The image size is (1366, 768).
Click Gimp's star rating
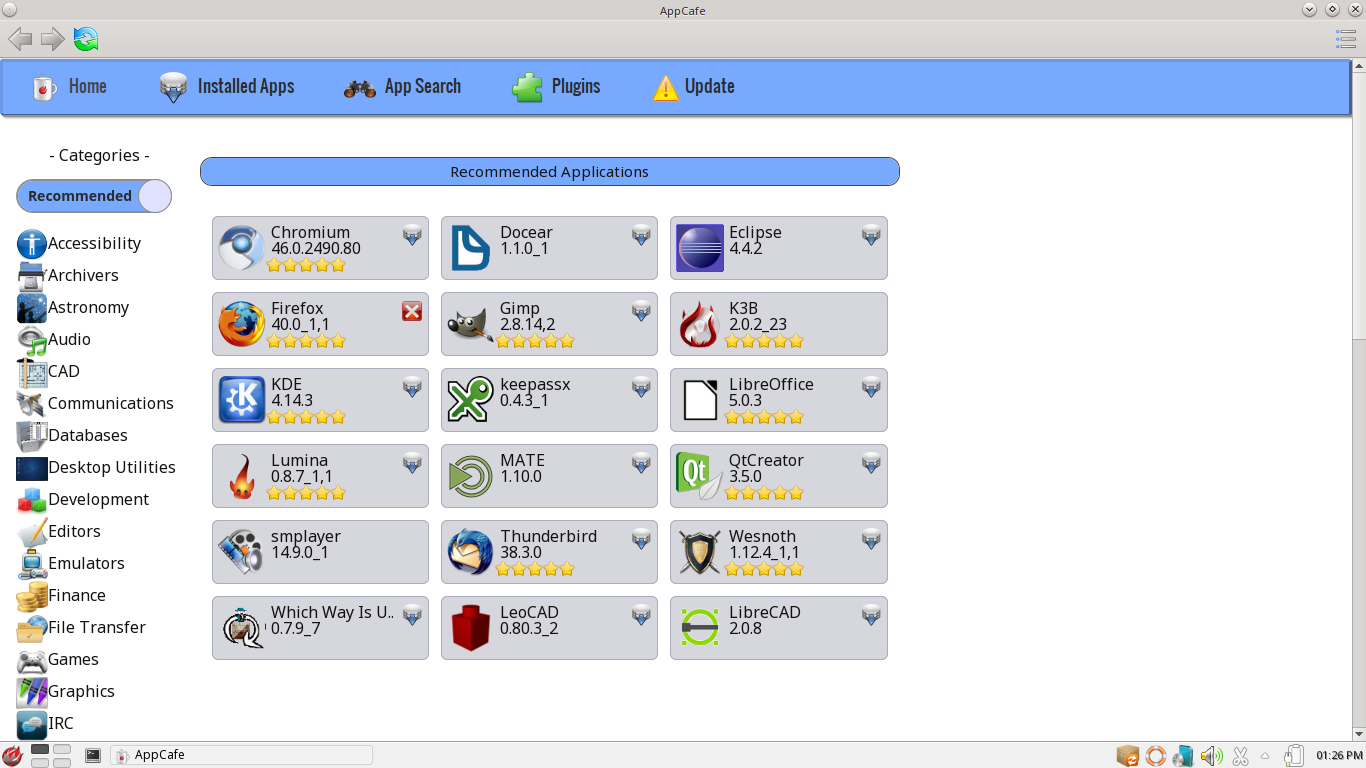coord(535,341)
